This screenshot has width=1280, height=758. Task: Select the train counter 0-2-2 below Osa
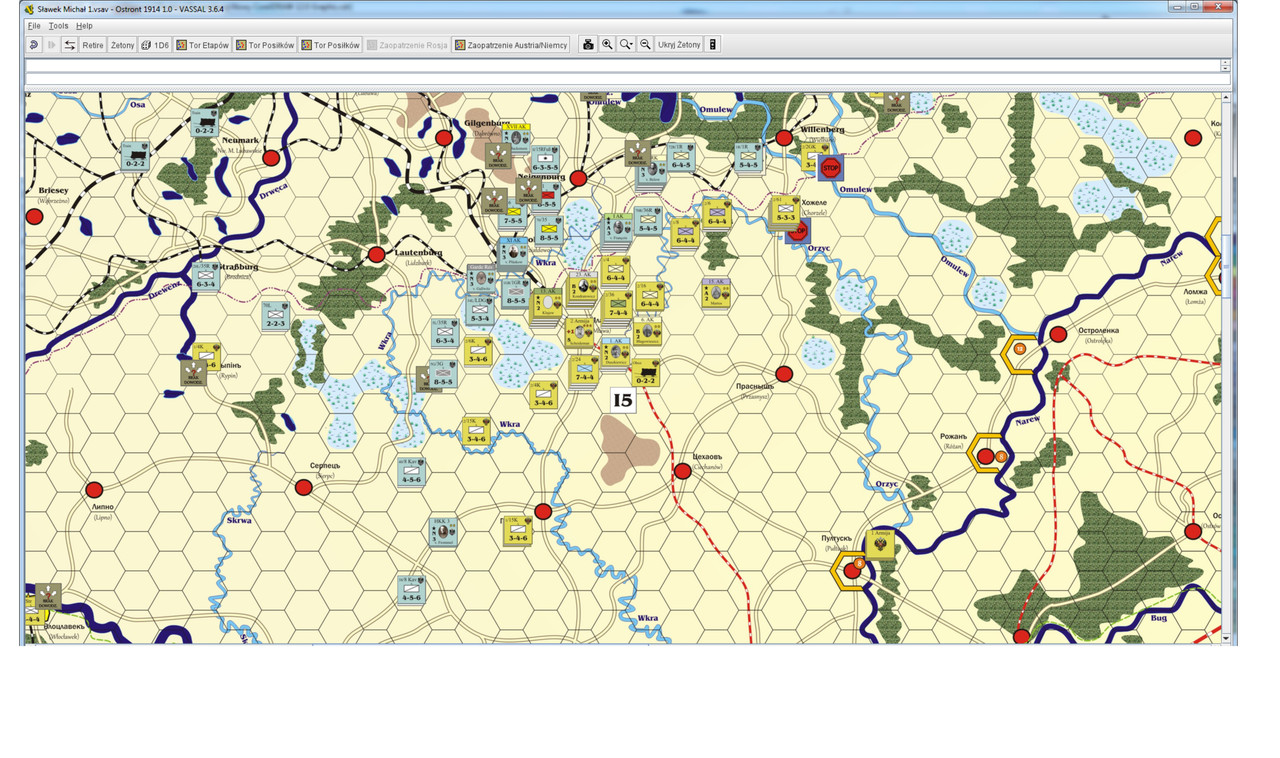(x=136, y=155)
